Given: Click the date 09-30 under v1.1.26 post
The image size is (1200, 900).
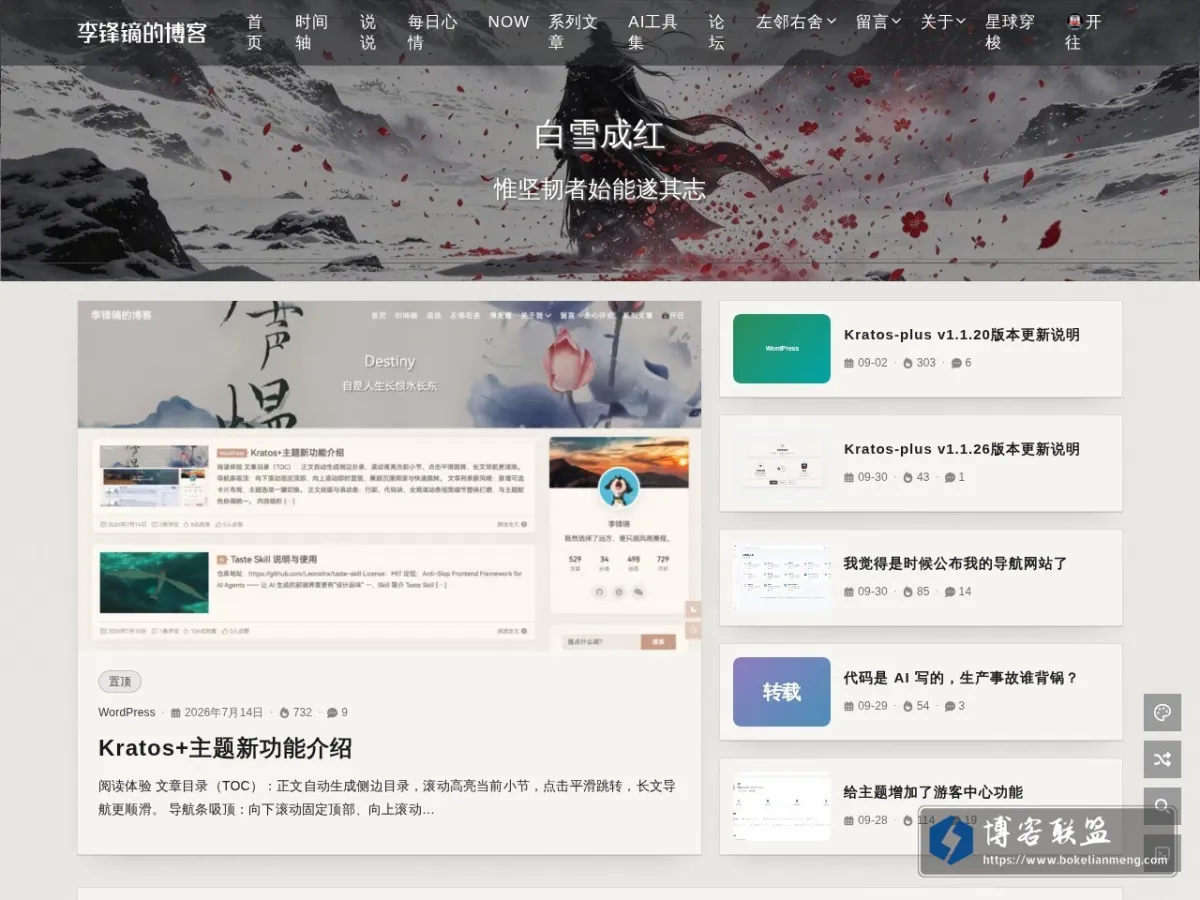Looking at the screenshot, I should pos(873,477).
